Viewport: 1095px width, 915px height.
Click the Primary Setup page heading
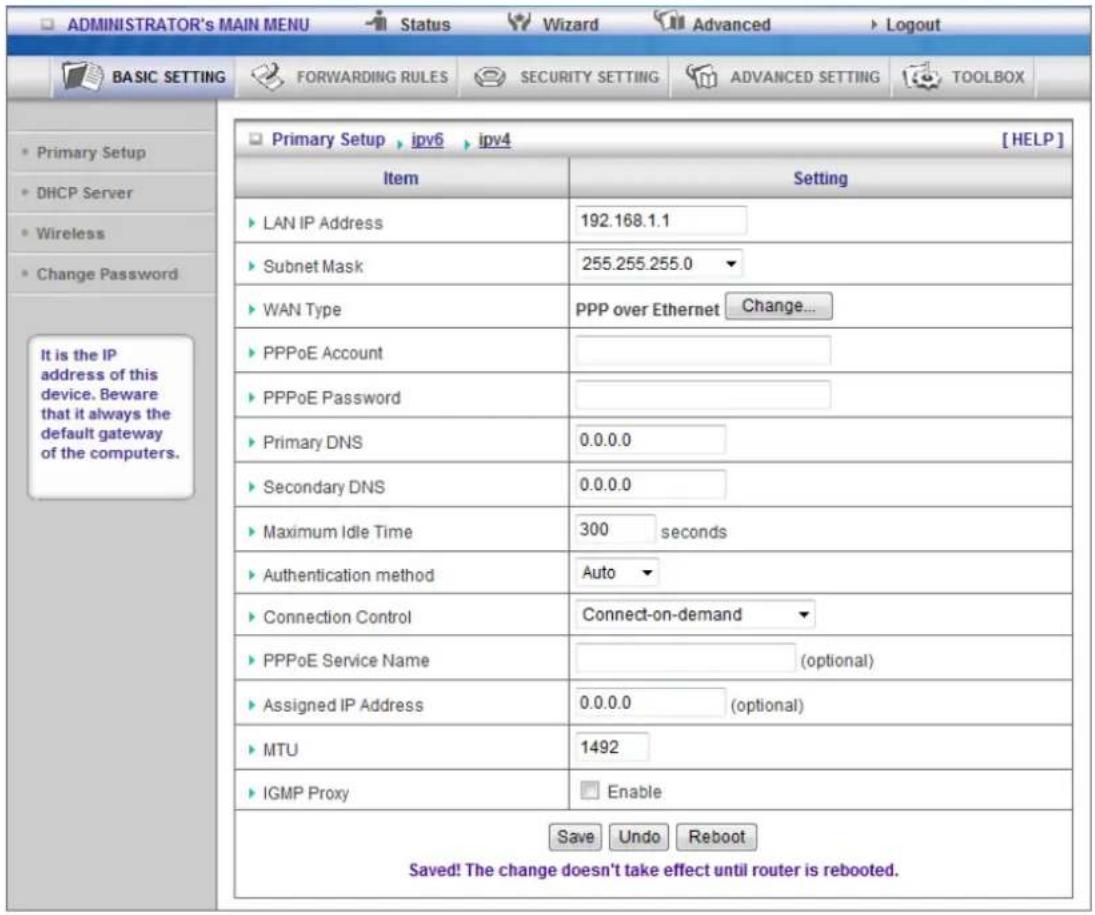328,139
